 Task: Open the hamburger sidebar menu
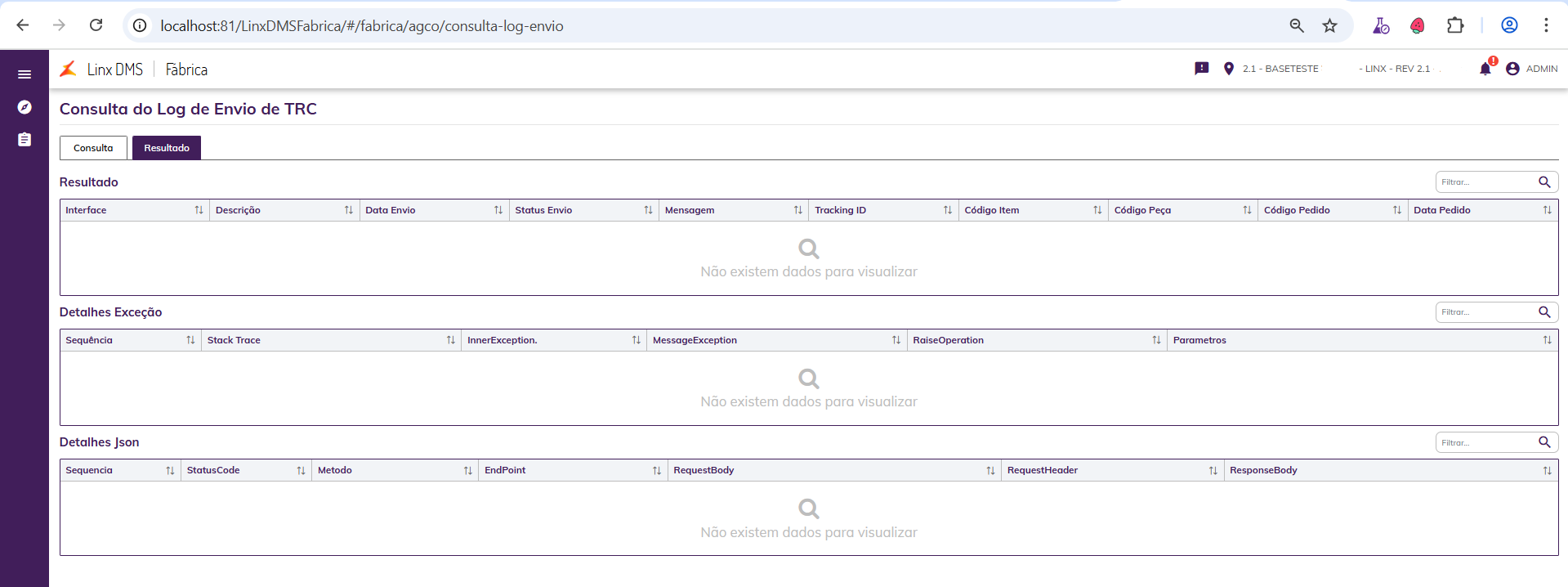click(x=25, y=74)
